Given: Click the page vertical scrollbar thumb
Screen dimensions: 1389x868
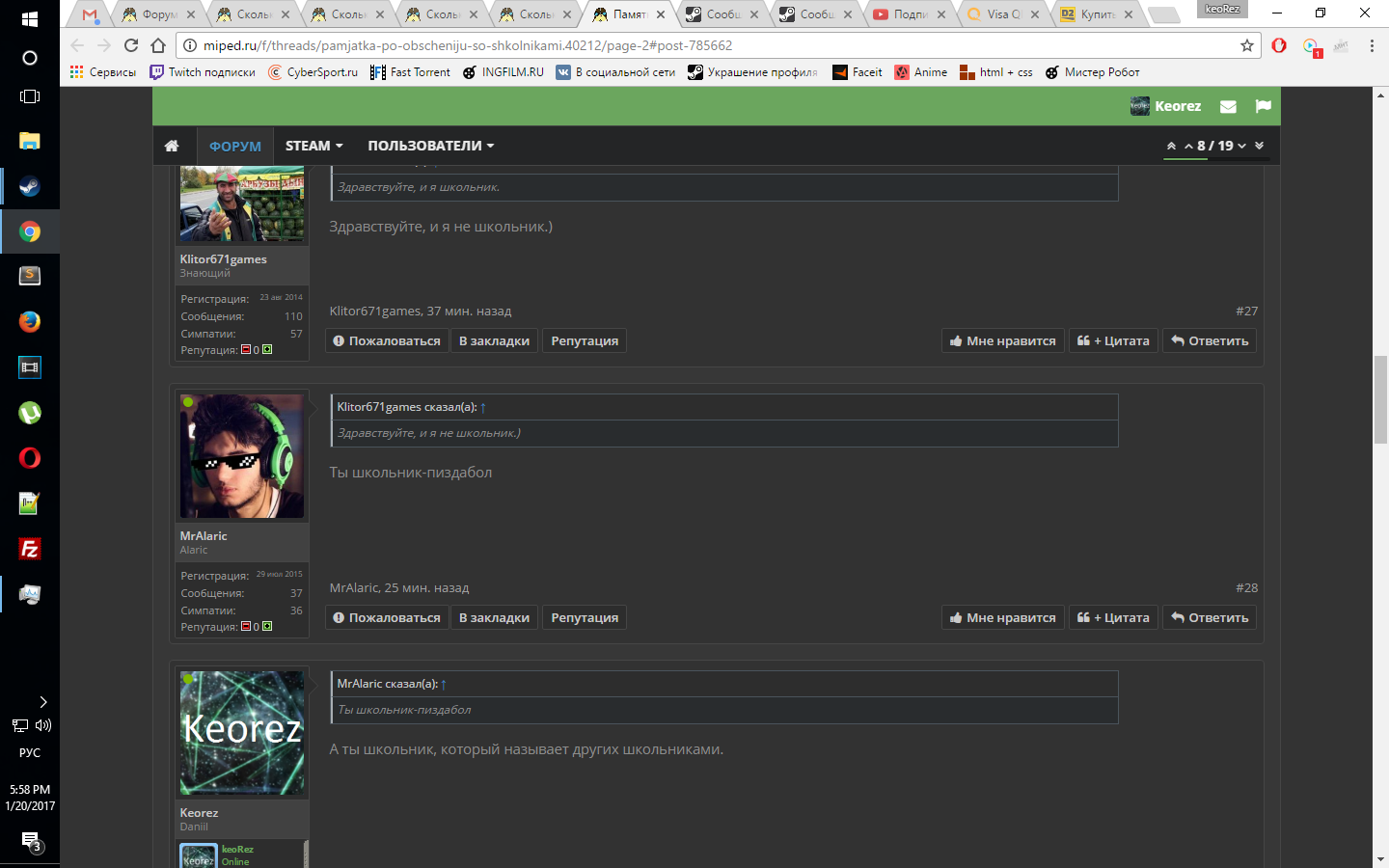Looking at the screenshot, I should pos(1380,398).
